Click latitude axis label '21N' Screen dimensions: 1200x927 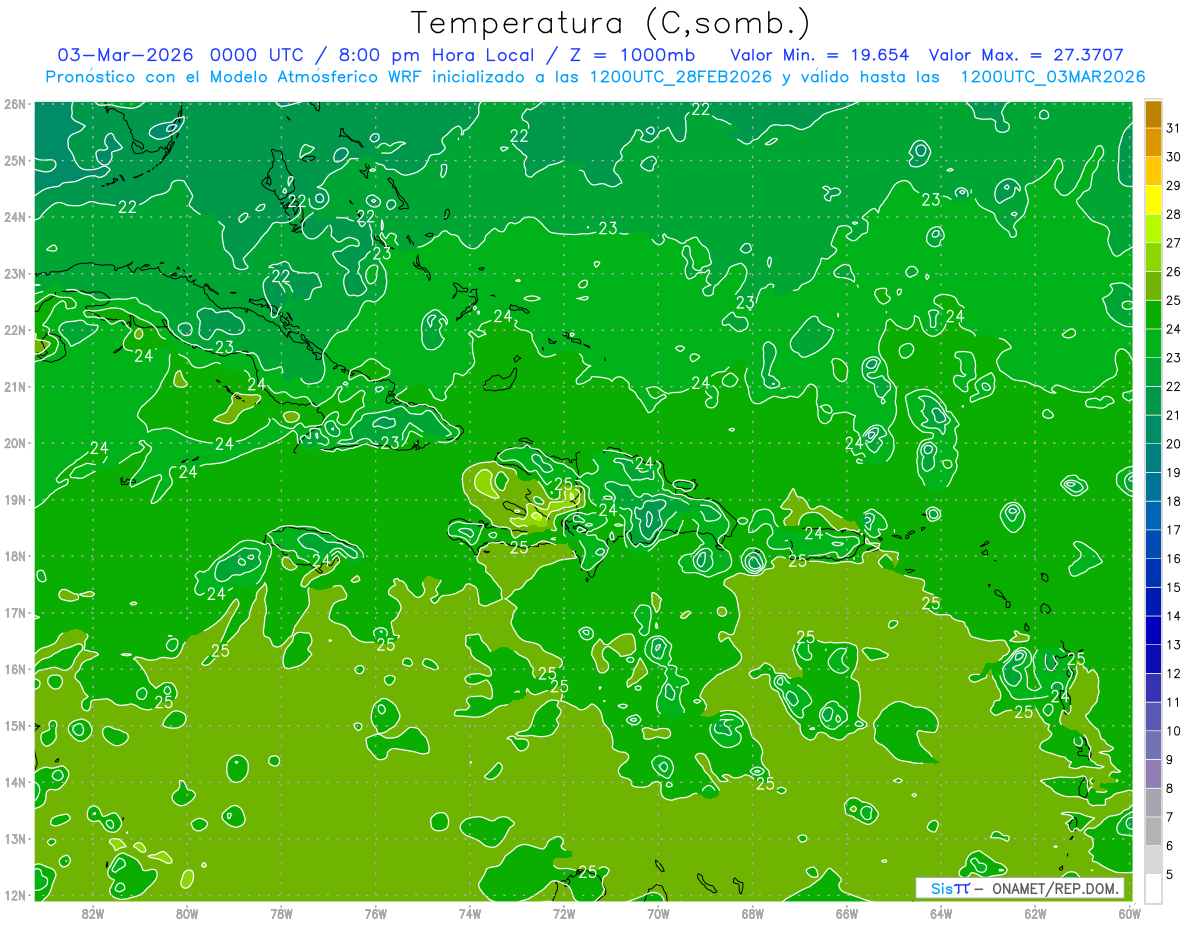[x=15, y=386]
